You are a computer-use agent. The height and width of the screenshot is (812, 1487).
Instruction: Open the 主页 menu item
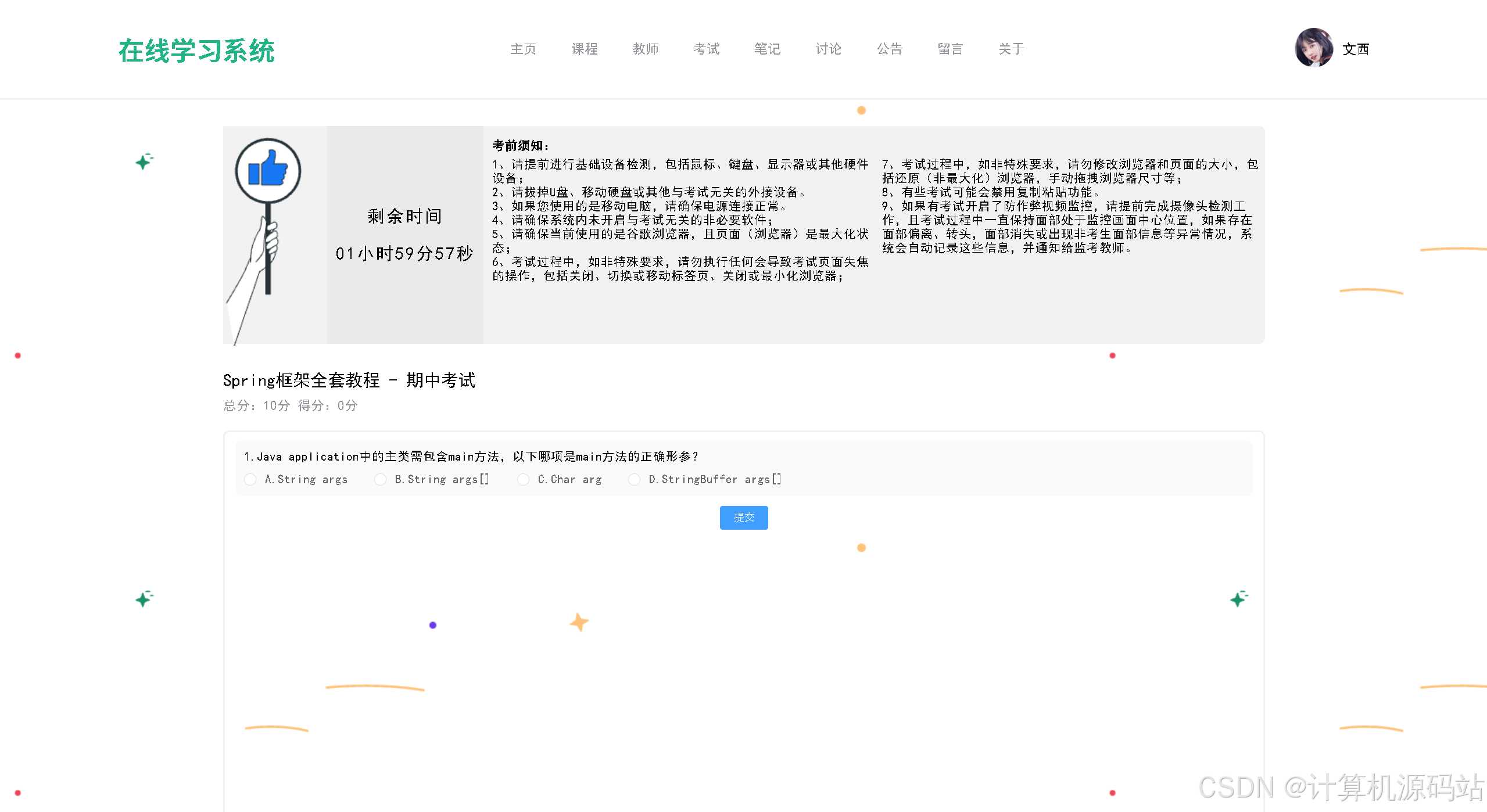coord(522,49)
